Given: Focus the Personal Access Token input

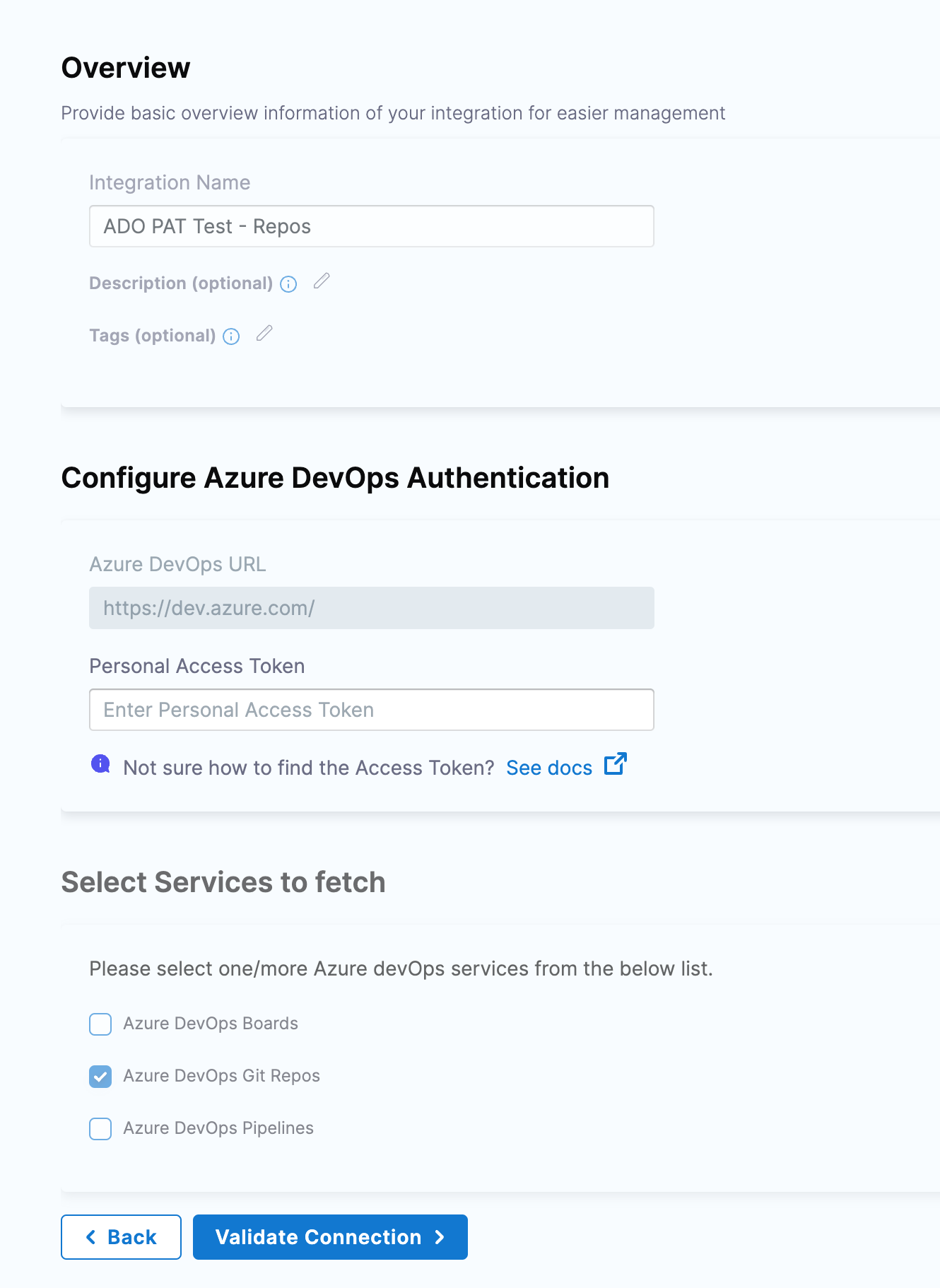Looking at the screenshot, I should coord(371,710).
